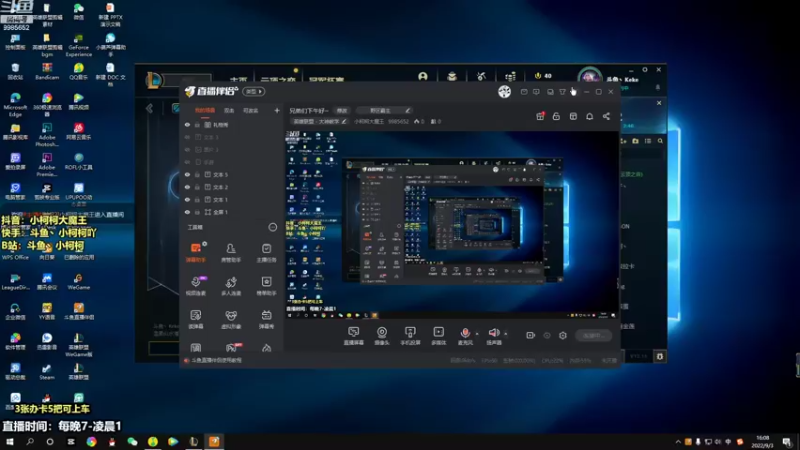Screen dimensions: 800x450
Task: Collapse the 工具箱 toolbox section
Action: [x=272, y=227]
